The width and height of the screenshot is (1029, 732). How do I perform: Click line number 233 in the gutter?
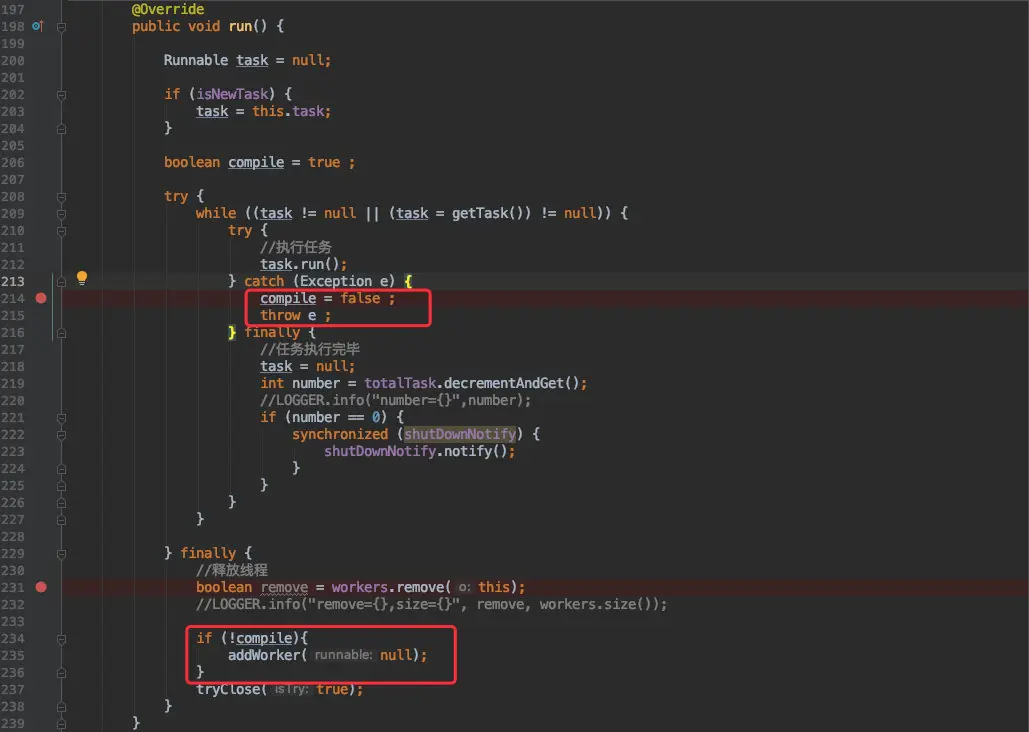pyautogui.click(x=12, y=621)
